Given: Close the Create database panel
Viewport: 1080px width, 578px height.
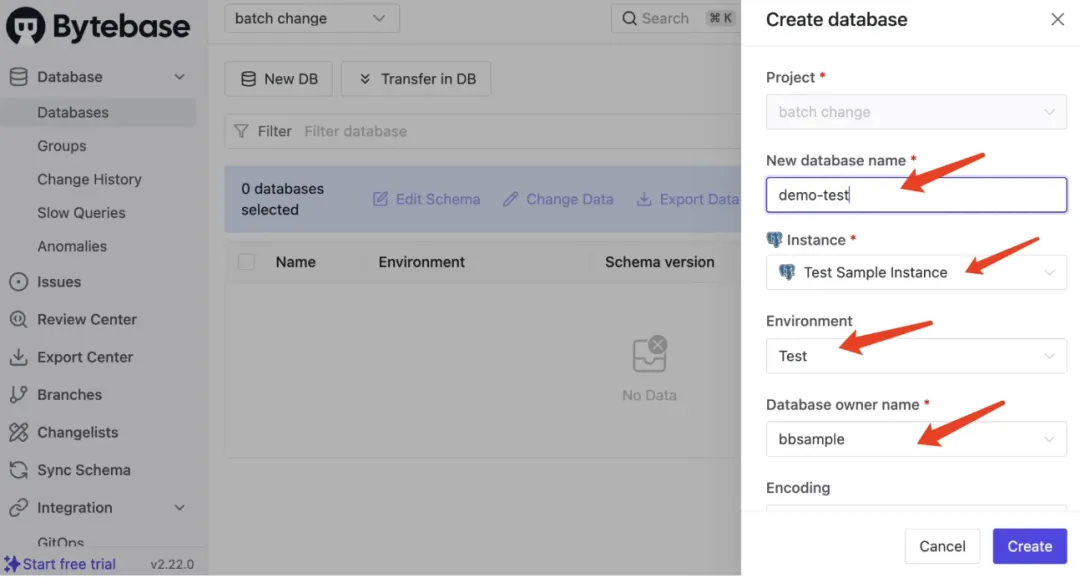Looking at the screenshot, I should (x=1057, y=19).
